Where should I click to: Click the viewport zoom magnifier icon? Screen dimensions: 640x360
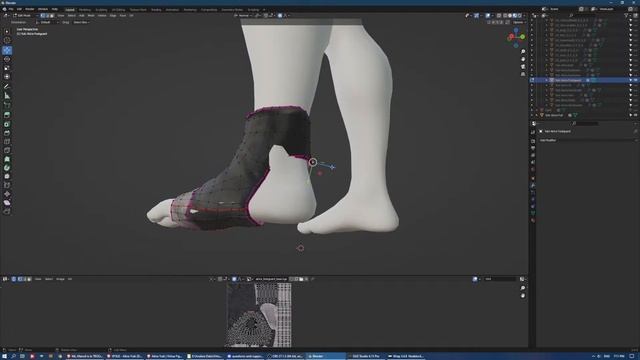[523, 52]
